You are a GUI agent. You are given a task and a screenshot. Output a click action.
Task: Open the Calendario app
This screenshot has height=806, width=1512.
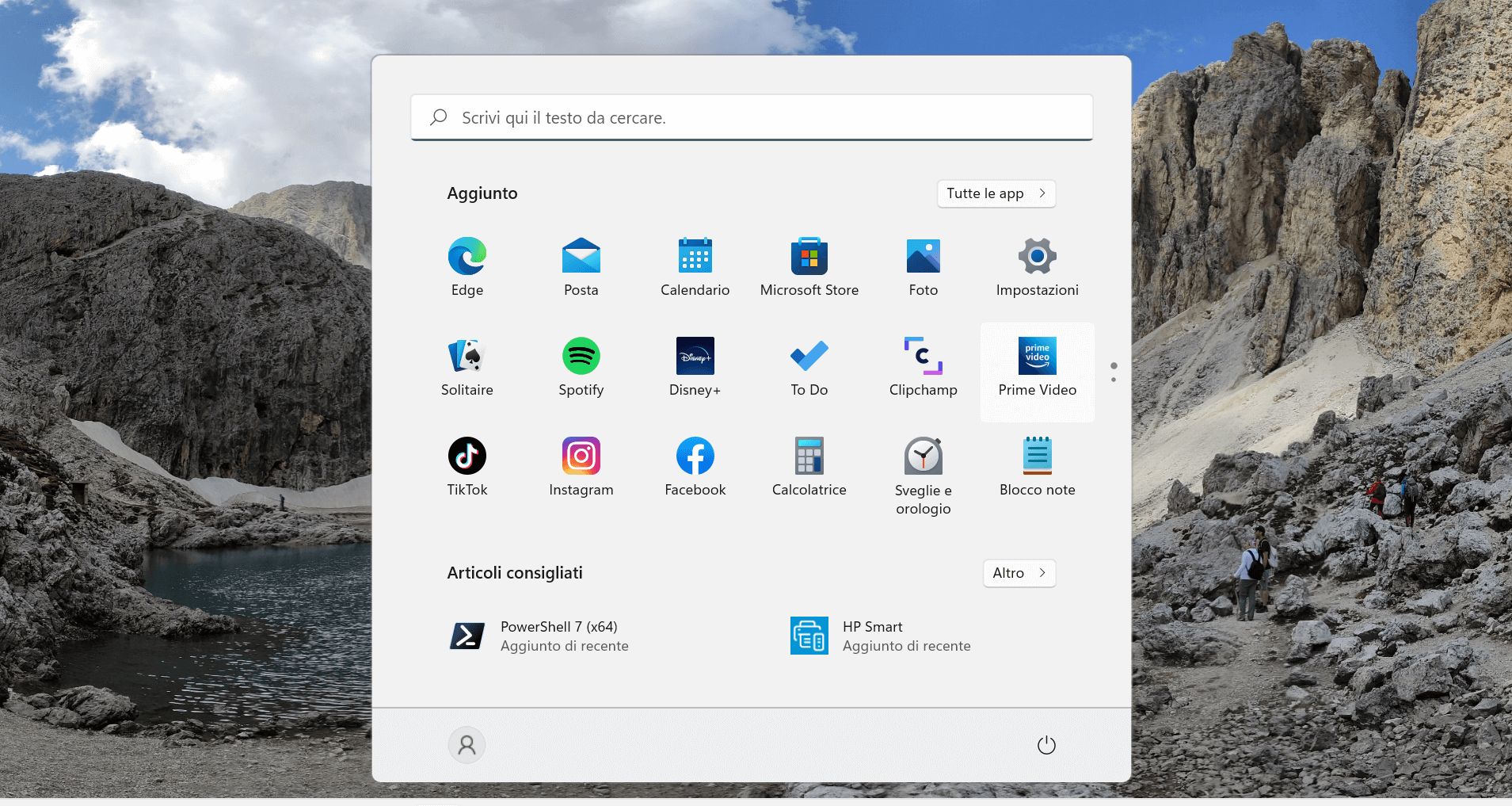(695, 268)
